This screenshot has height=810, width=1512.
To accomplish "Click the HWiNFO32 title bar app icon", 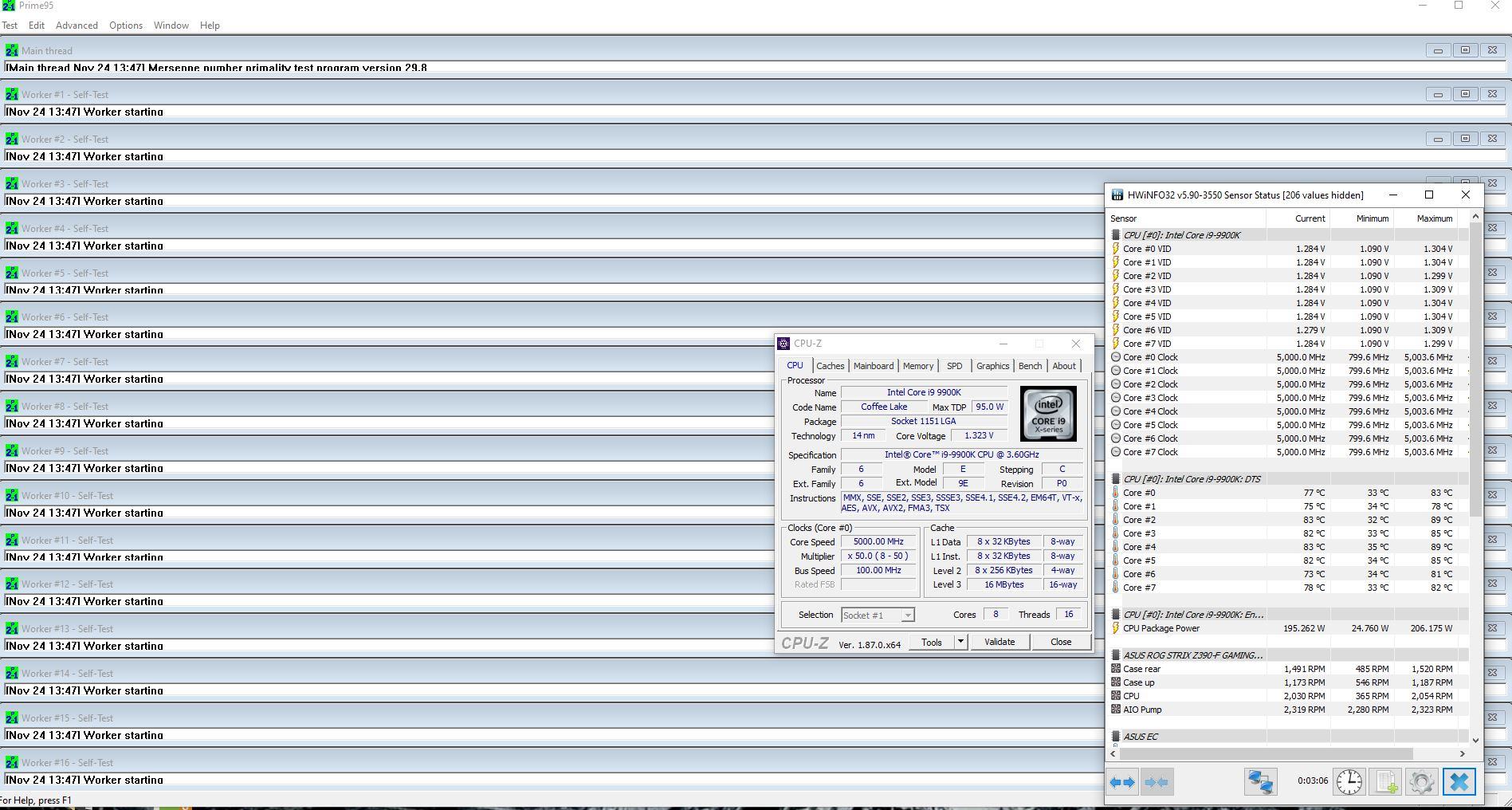I will click(1117, 195).
